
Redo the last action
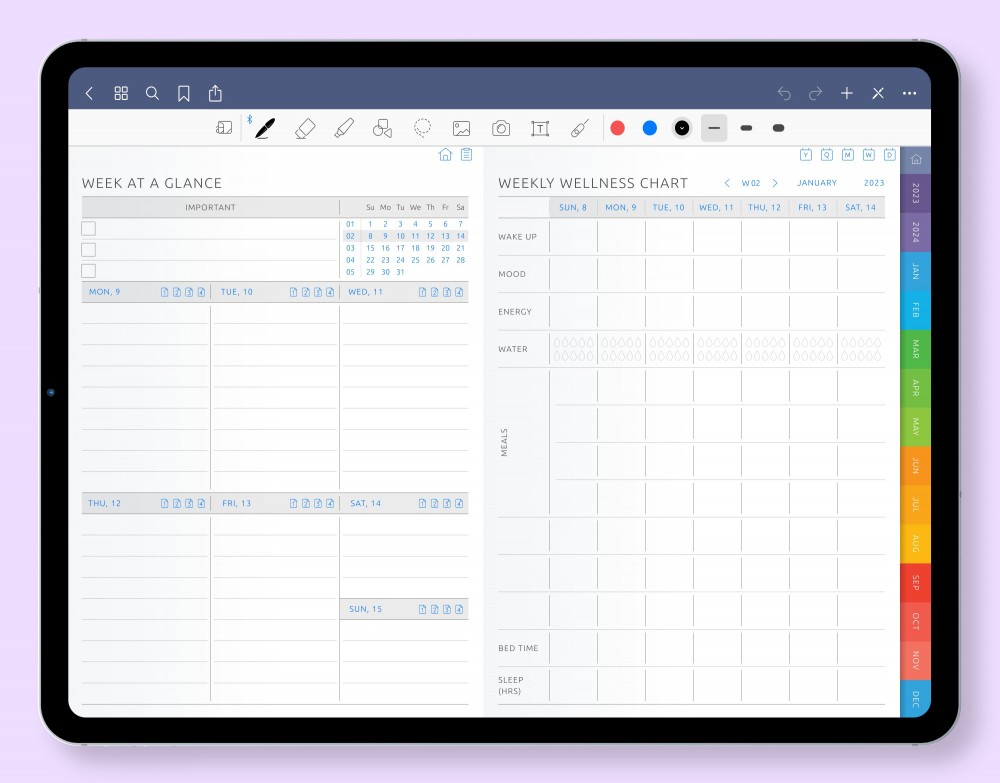tap(815, 94)
